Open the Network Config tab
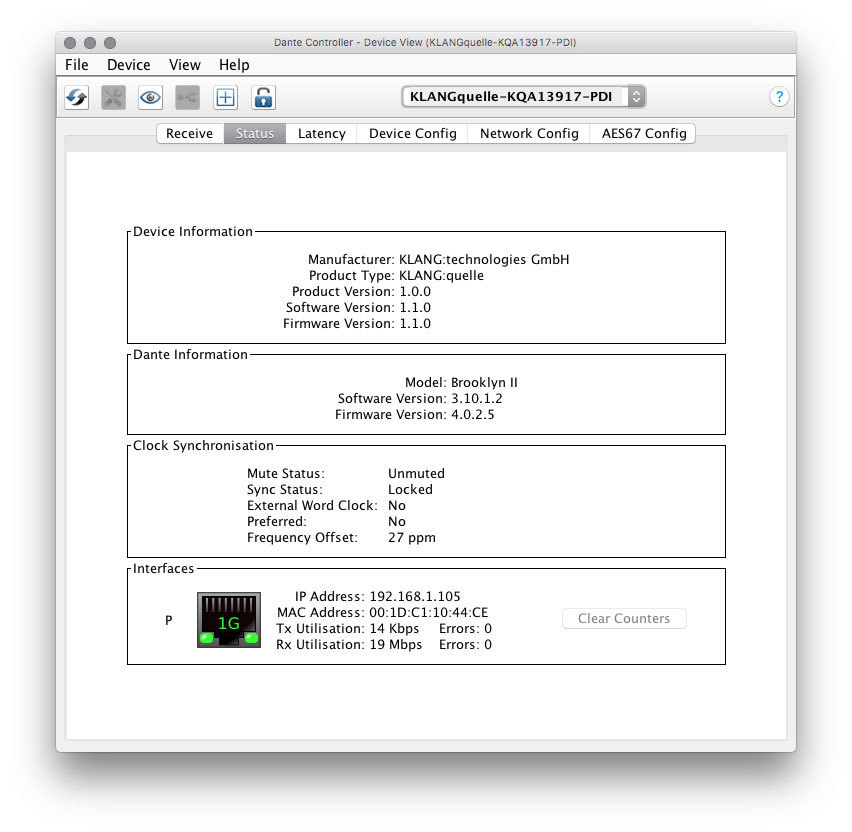Image resolution: width=852 pixels, height=832 pixels. point(529,134)
